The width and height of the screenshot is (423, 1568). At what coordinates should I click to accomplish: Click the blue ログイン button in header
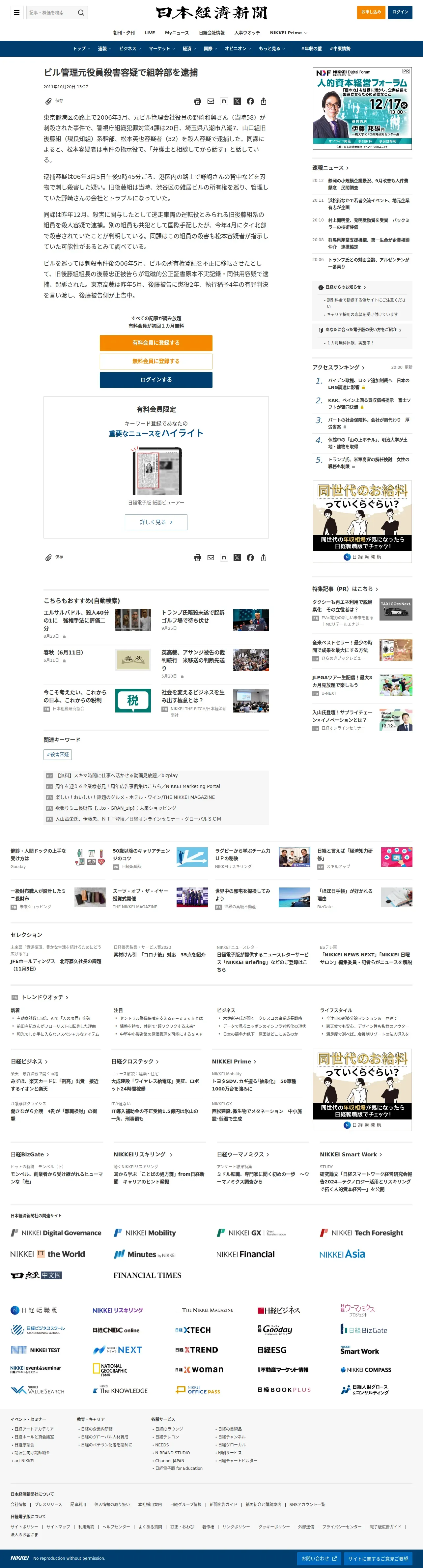pyautogui.click(x=401, y=12)
